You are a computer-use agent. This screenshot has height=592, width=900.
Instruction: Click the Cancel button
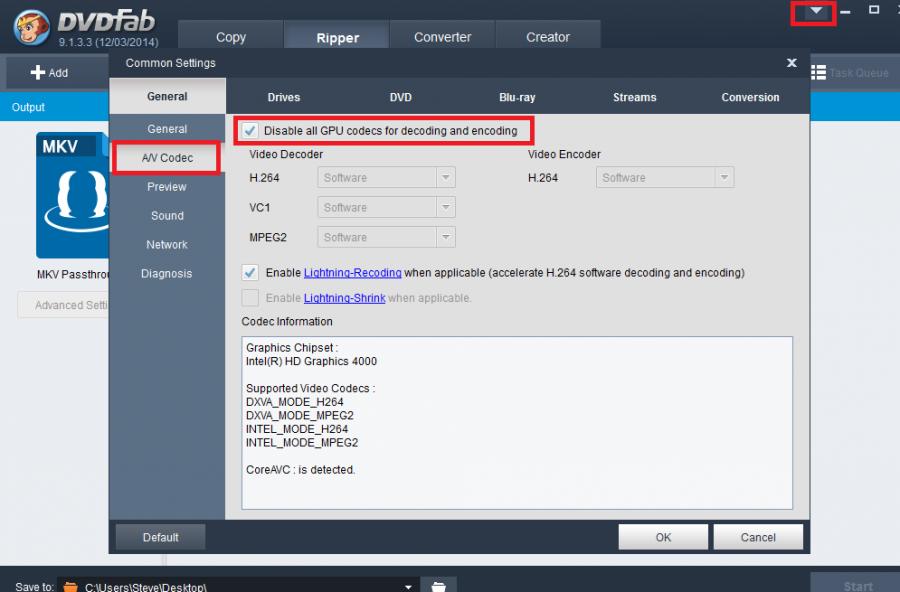click(x=758, y=537)
